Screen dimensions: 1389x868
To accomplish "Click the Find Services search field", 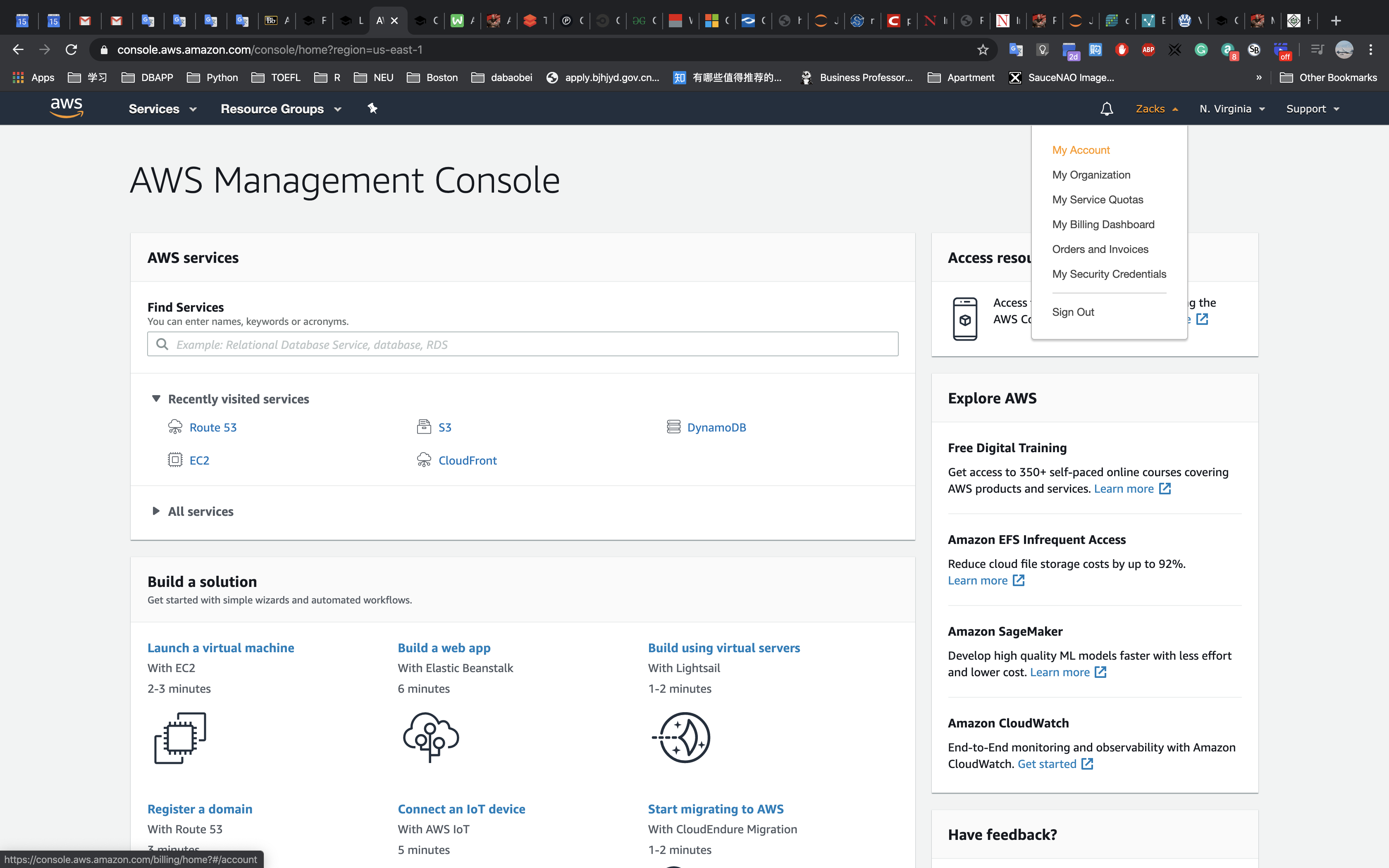I will [x=522, y=344].
